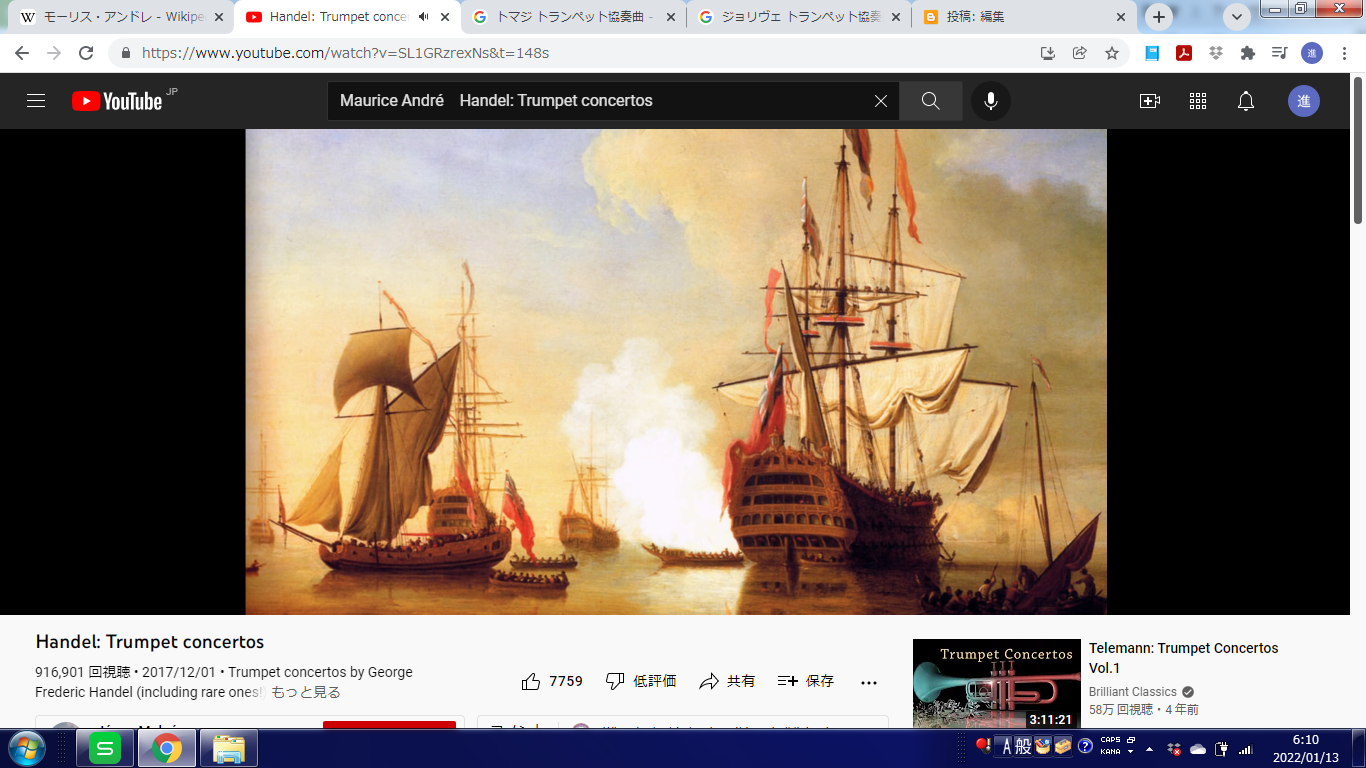
Task: Share this page from address bar
Action: coord(1080,53)
